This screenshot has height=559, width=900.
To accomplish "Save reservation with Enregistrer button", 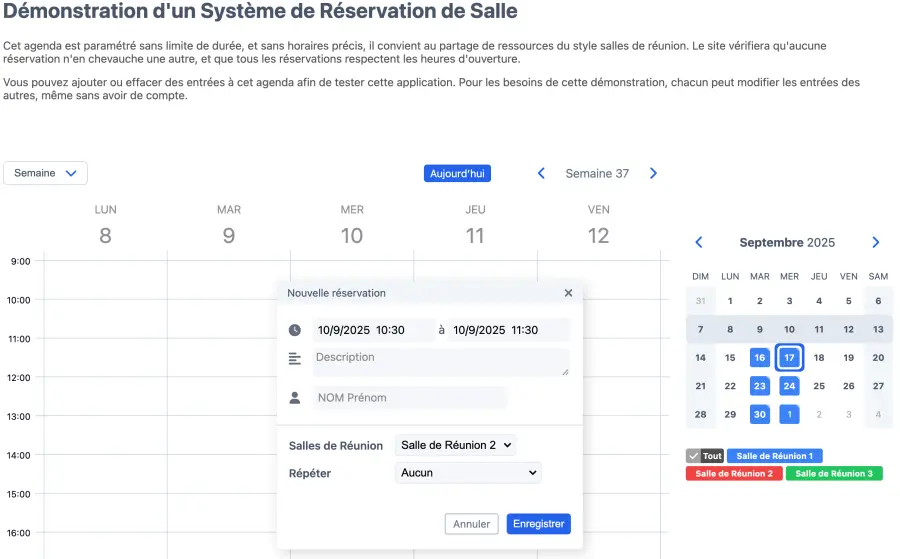I will click(x=538, y=524).
